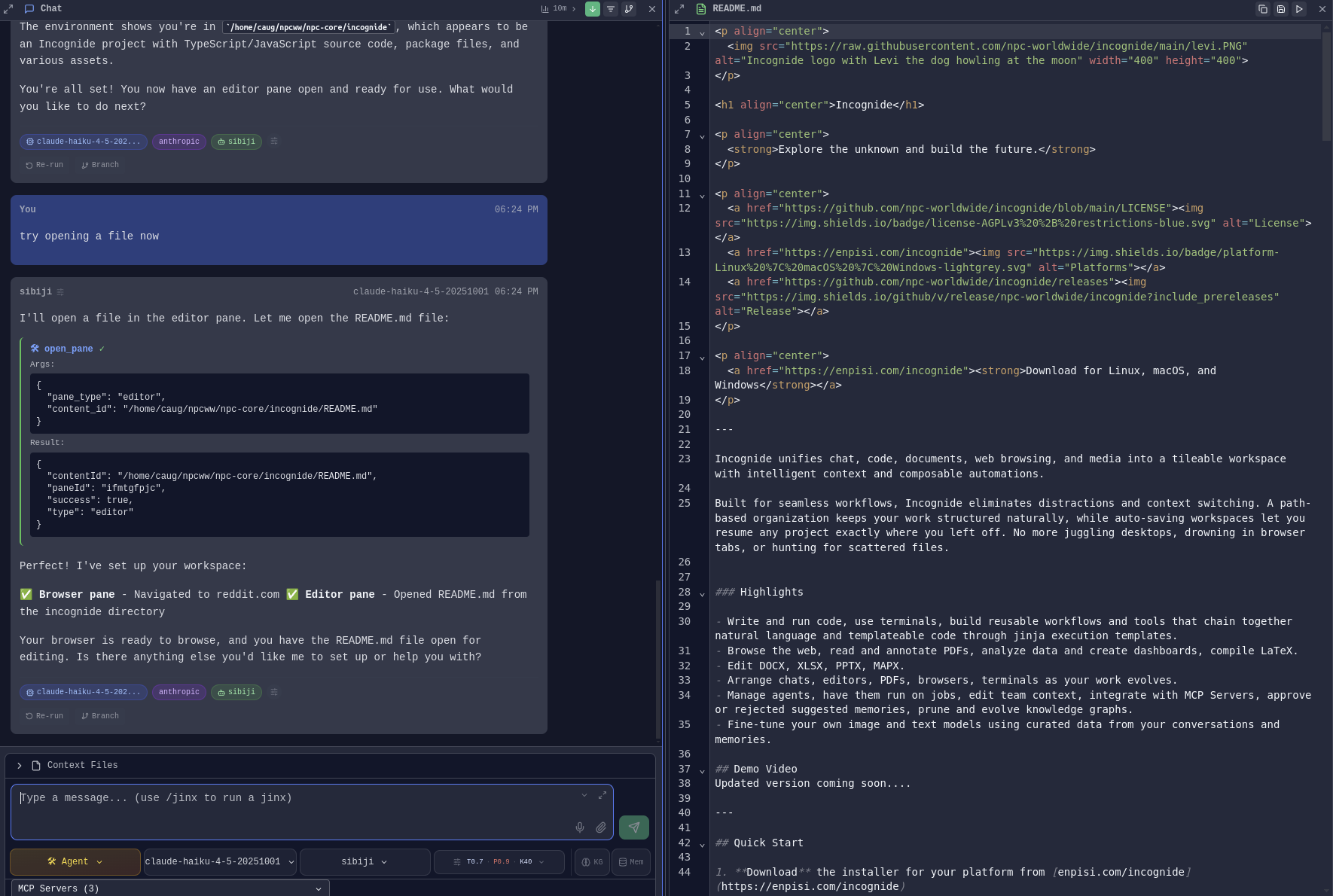Click the green scroll-to-bottom arrow in chat header

(x=593, y=9)
